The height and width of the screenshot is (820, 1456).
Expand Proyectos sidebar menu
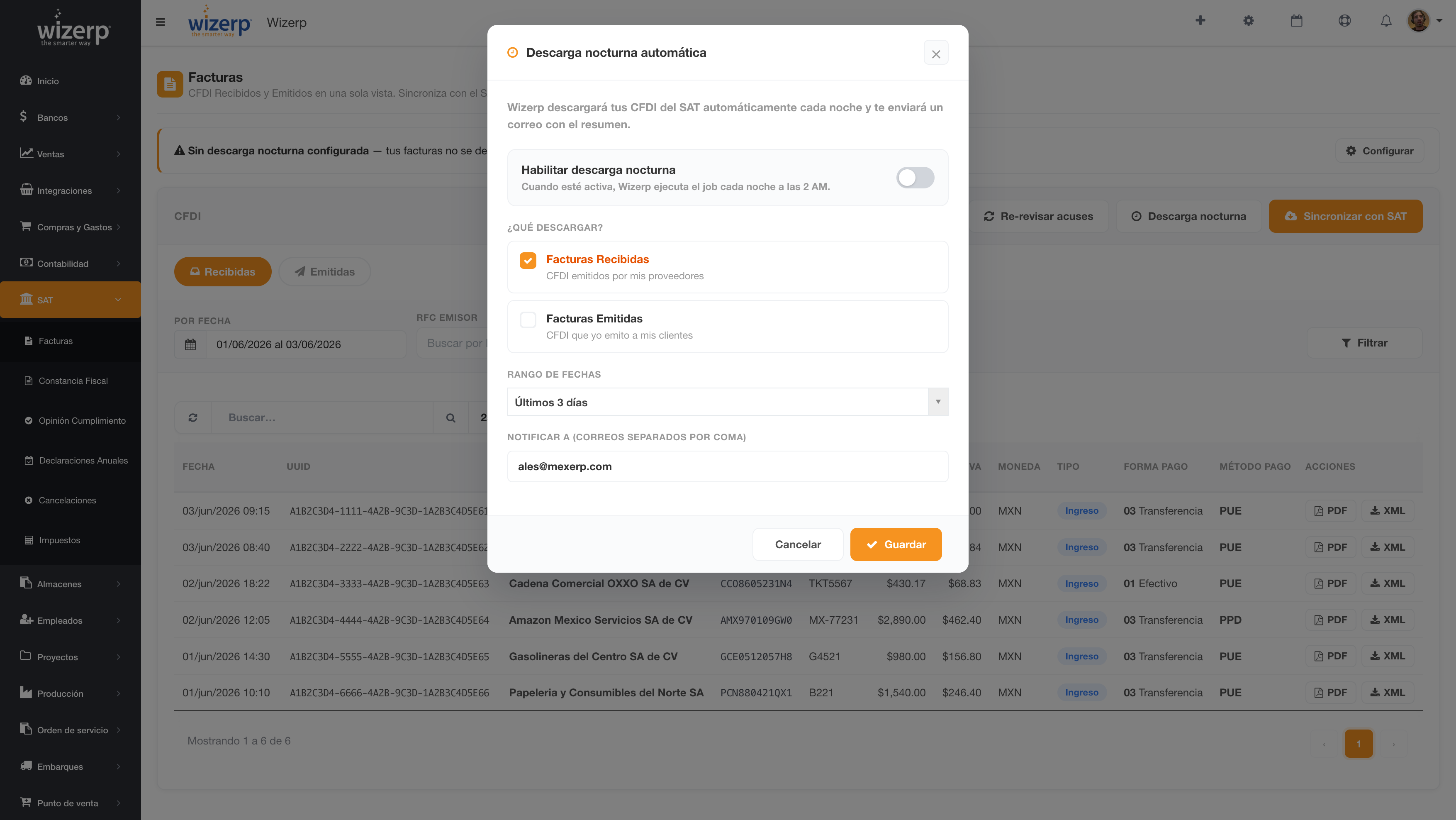[70, 657]
